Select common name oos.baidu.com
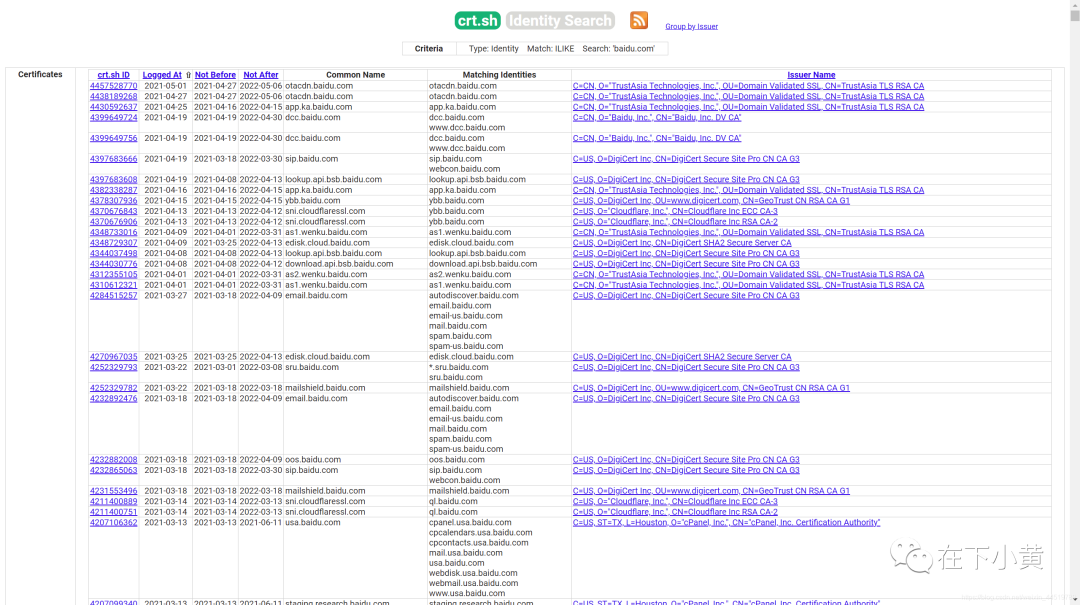Screen dimensions: 1080x605 [x=313, y=460]
